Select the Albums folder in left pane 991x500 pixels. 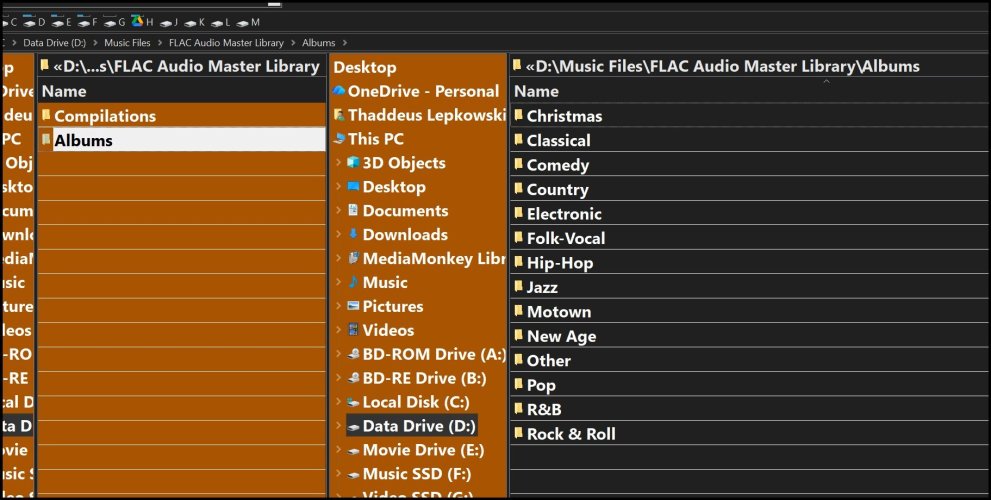tap(182, 140)
